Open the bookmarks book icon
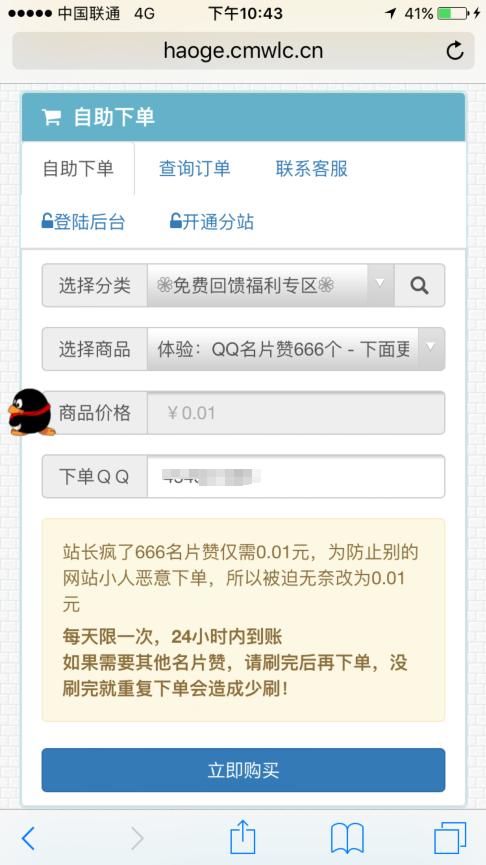This screenshot has height=865, width=486. [347, 839]
